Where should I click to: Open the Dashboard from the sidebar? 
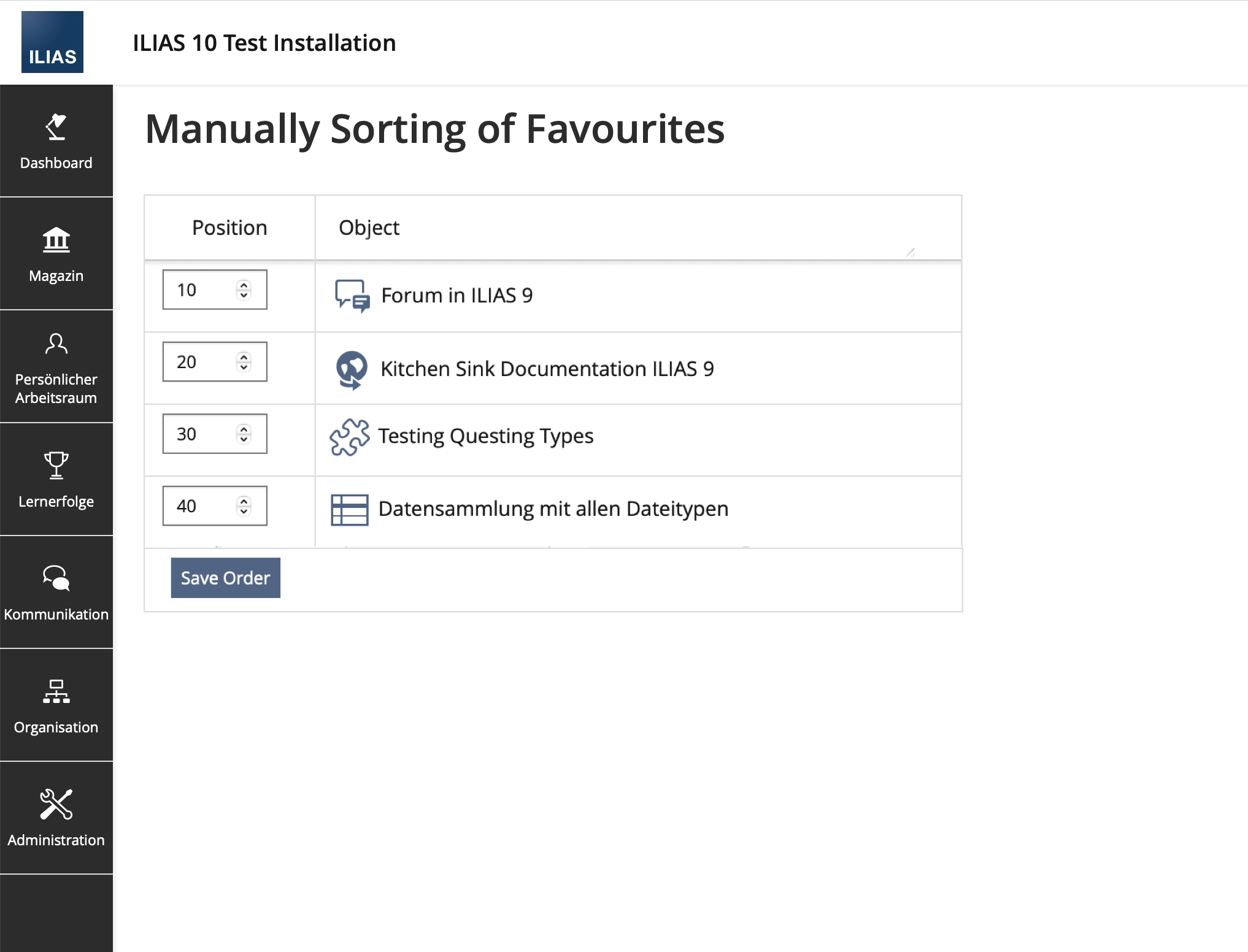(56, 141)
